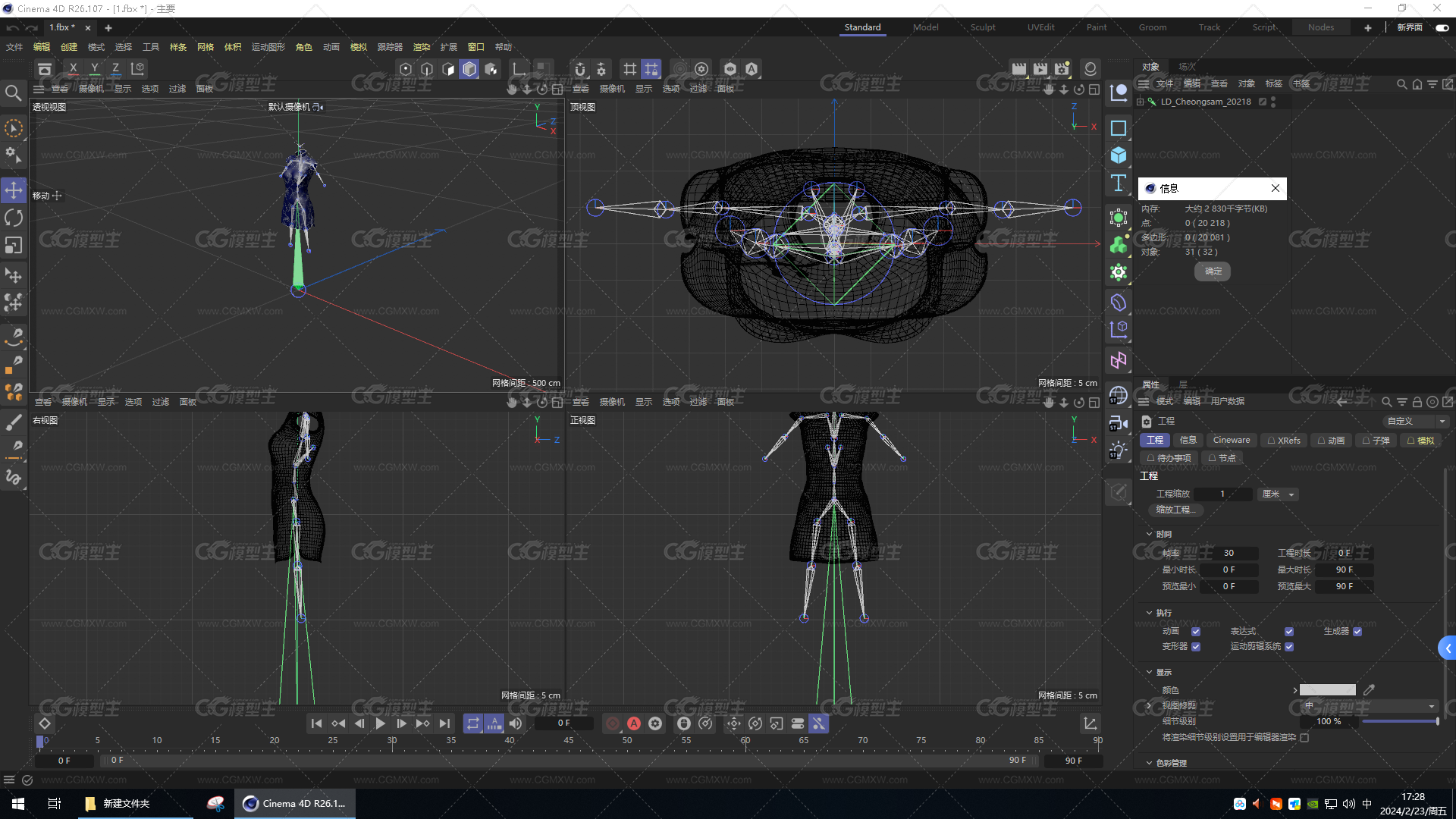Toggle the red Autokeying A button
This screenshot has width=1456, height=819.
tap(634, 723)
